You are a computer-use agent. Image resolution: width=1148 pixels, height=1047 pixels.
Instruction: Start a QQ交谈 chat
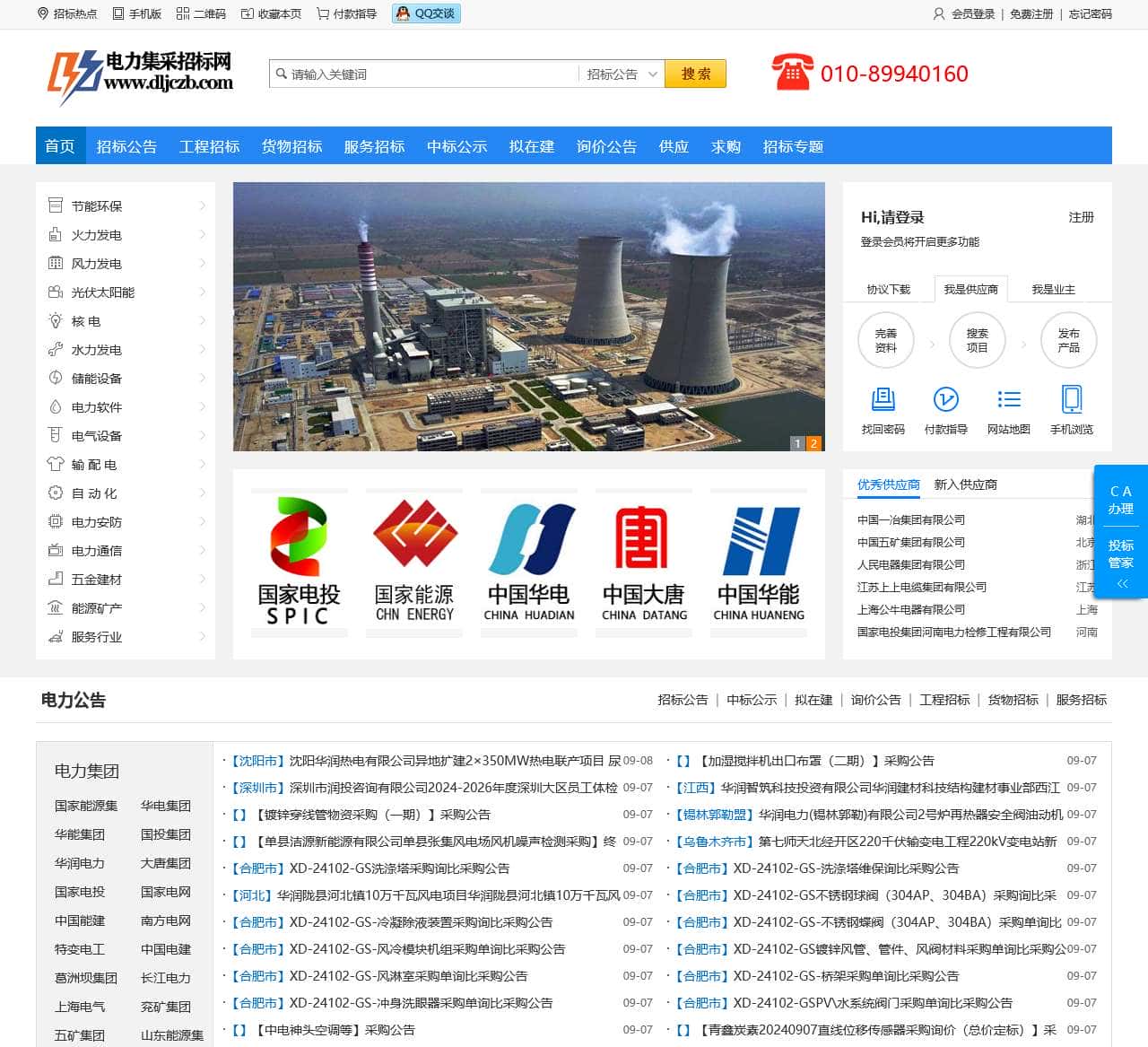pyautogui.click(x=426, y=13)
